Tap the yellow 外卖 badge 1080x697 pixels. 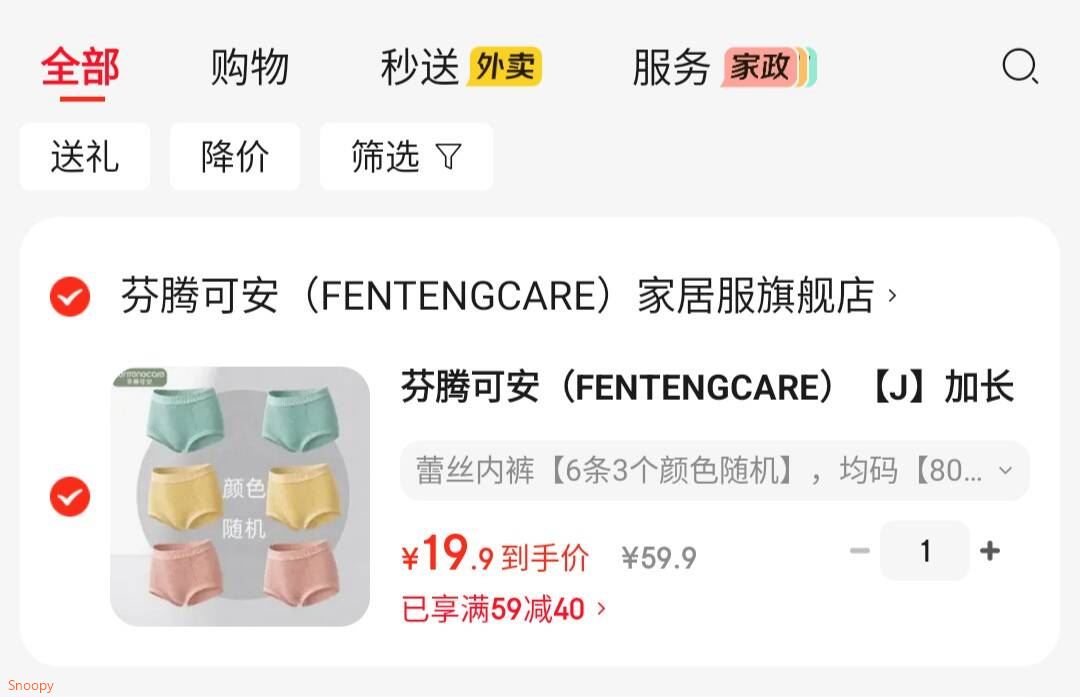point(504,67)
